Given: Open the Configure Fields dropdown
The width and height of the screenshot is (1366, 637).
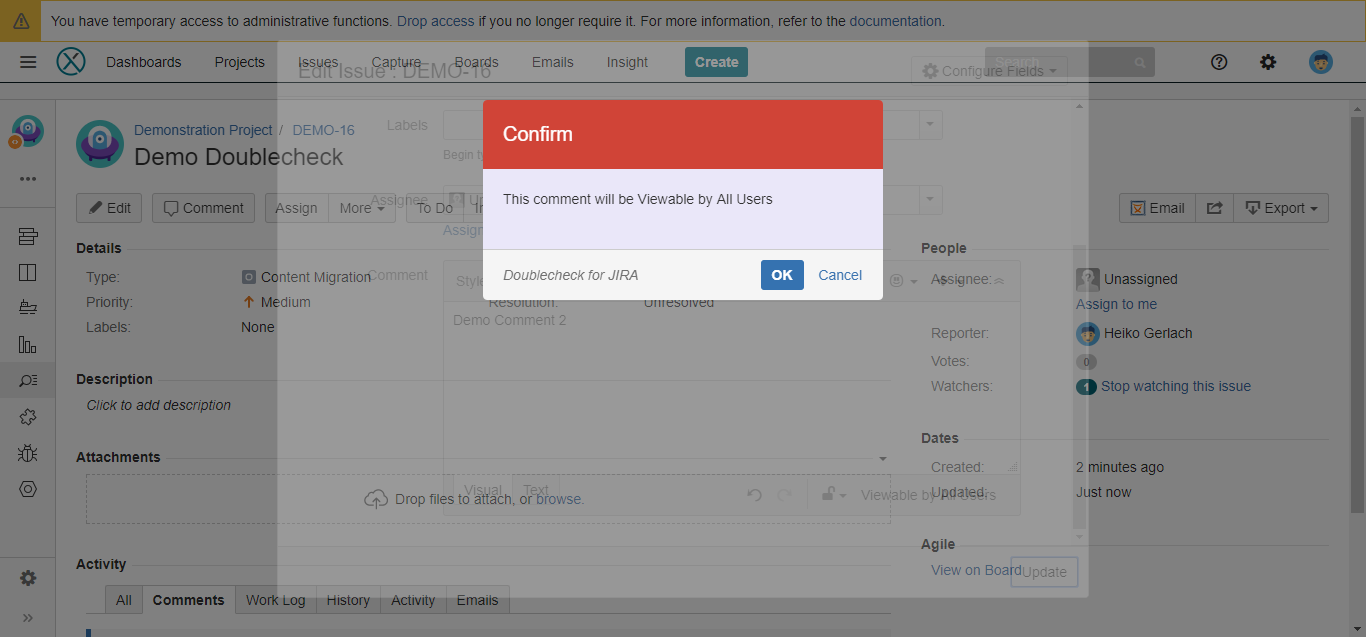Looking at the screenshot, I should pos(989,71).
